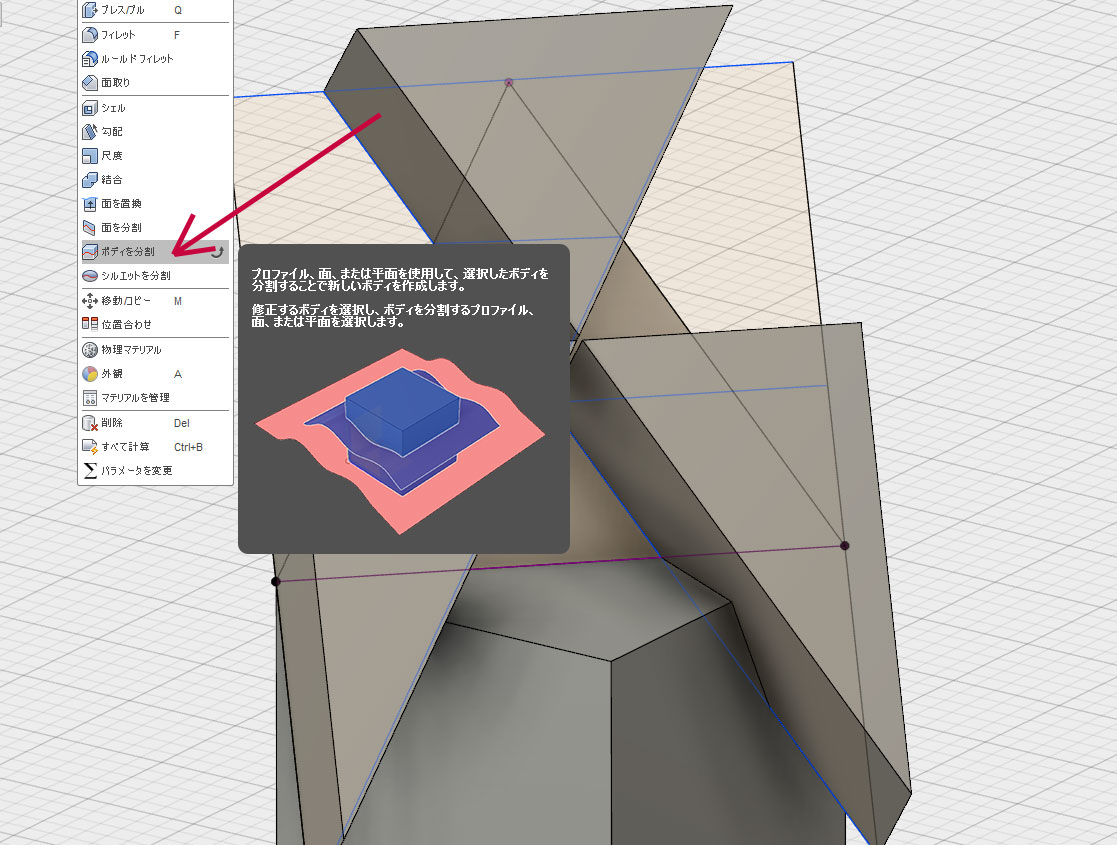Select the 面を分割 menu entry
The width and height of the screenshot is (1117, 845).
click(x=121, y=228)
